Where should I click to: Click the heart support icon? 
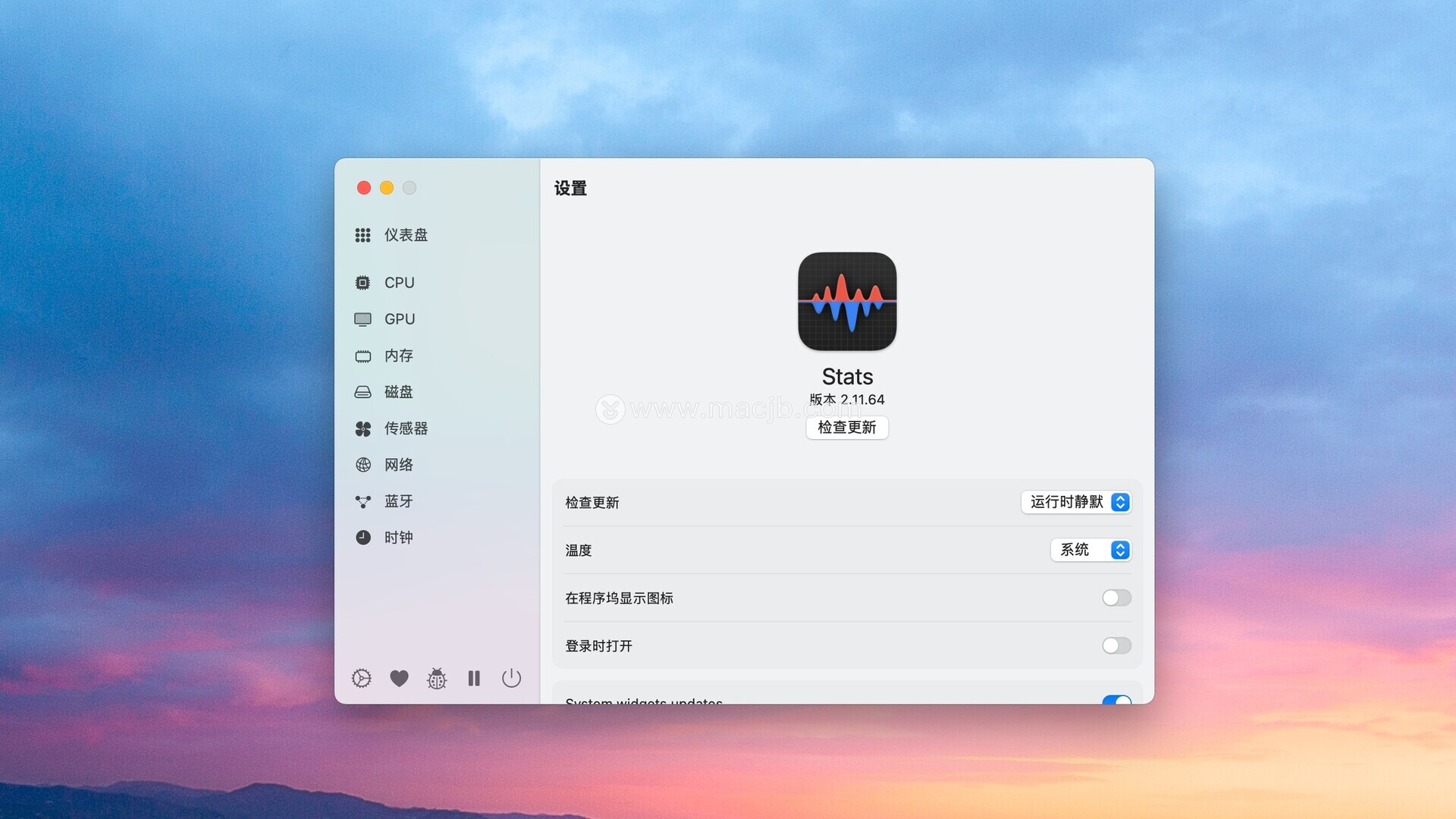pos(399,678)
